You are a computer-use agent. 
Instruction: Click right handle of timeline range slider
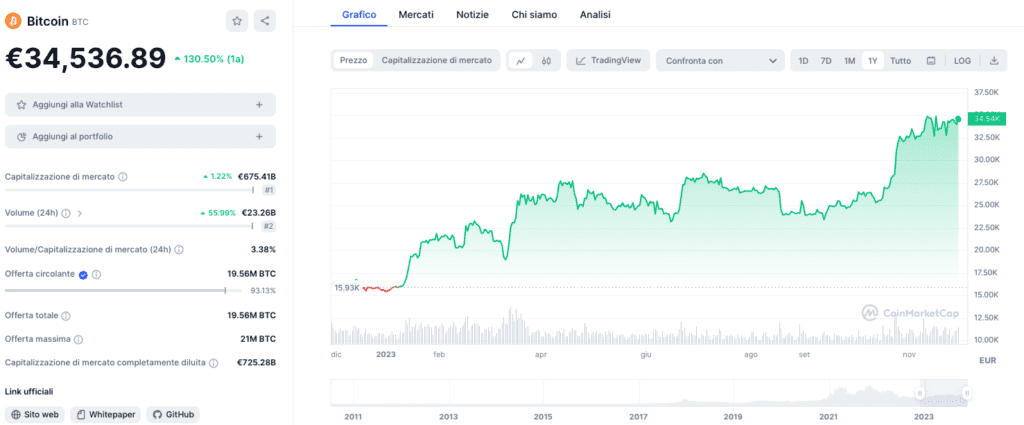point(967,393)
